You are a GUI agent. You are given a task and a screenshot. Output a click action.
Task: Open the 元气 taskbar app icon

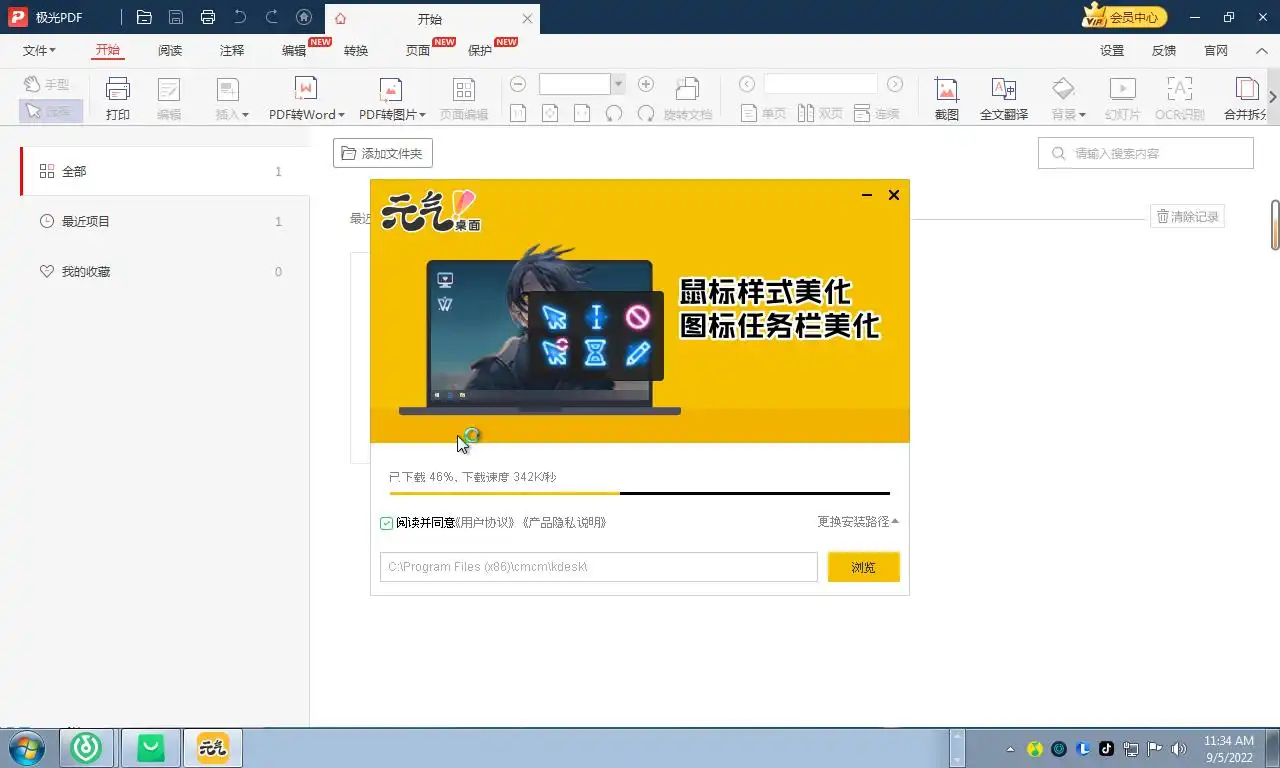(212, 748)
